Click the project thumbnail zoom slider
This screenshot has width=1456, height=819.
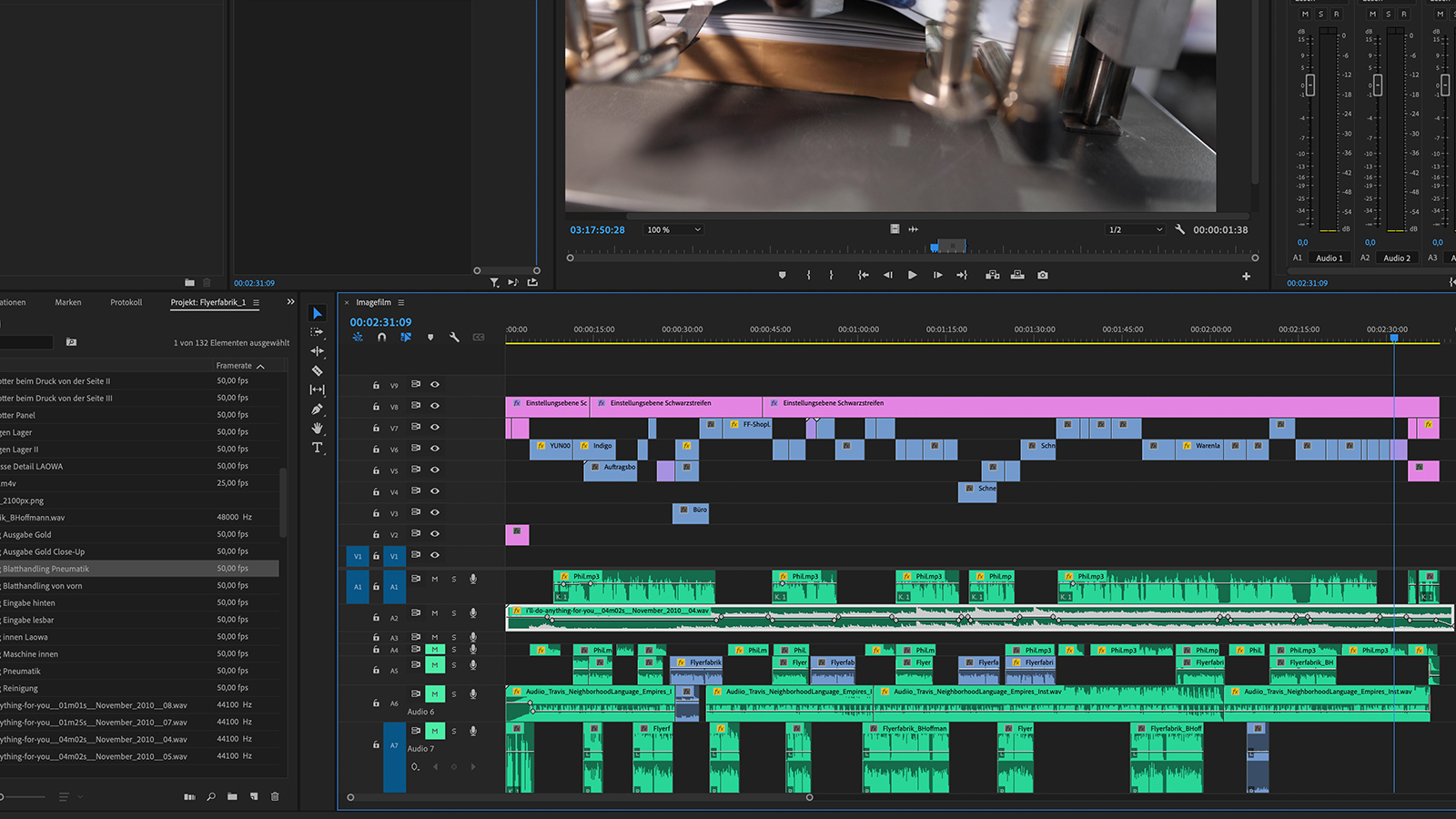click(23, 796)
